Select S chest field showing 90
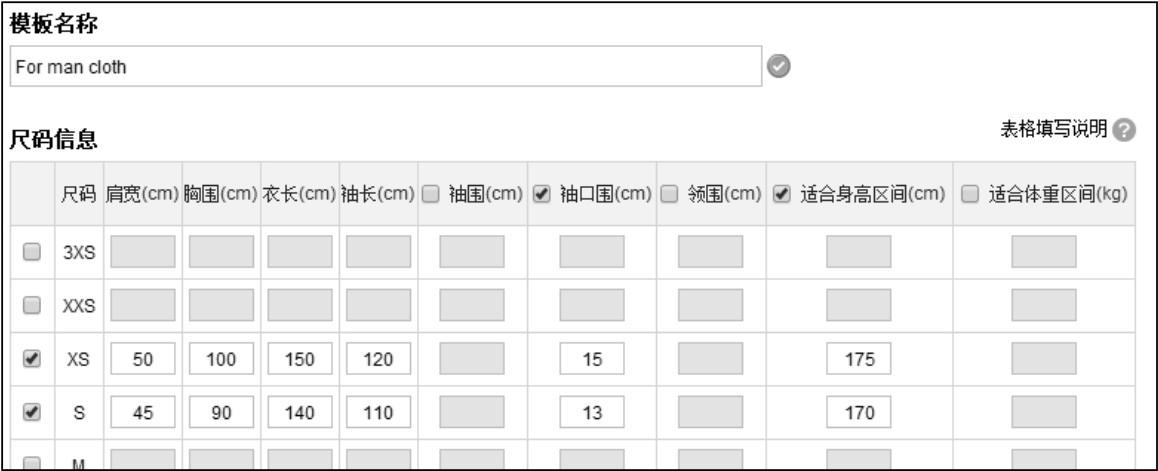The image size is (1158, 471). (x=222, y=412)
